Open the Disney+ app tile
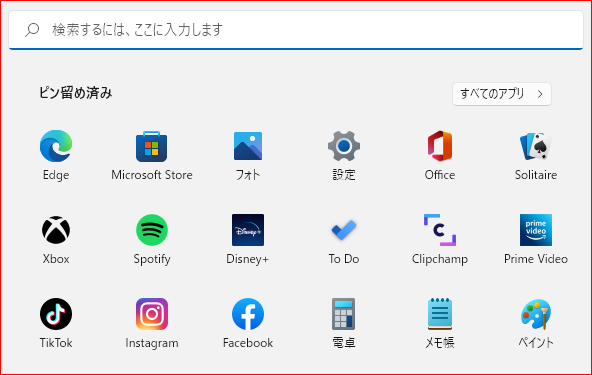This screenshot has height=375, width=592. click(x=248, y=230)
